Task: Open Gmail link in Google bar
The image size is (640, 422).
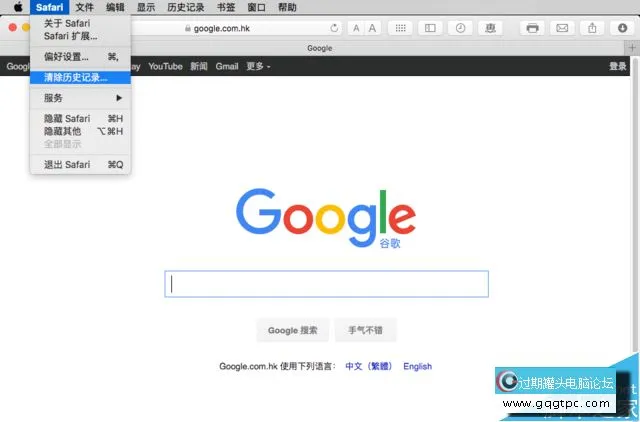Action: tap(227, 66)
